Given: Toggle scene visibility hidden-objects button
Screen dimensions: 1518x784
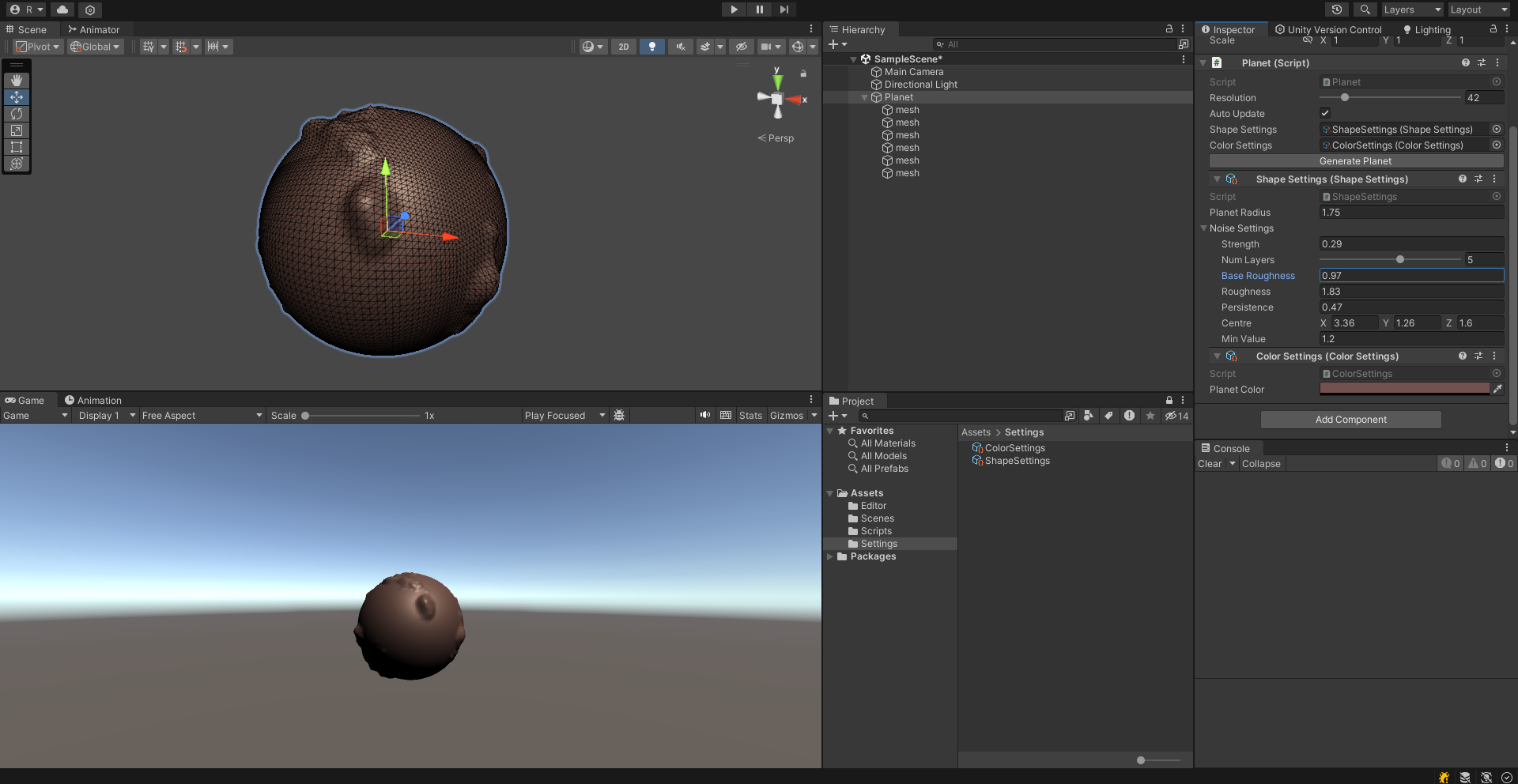Looking at the screenshot, I should [x=741, y=47].
